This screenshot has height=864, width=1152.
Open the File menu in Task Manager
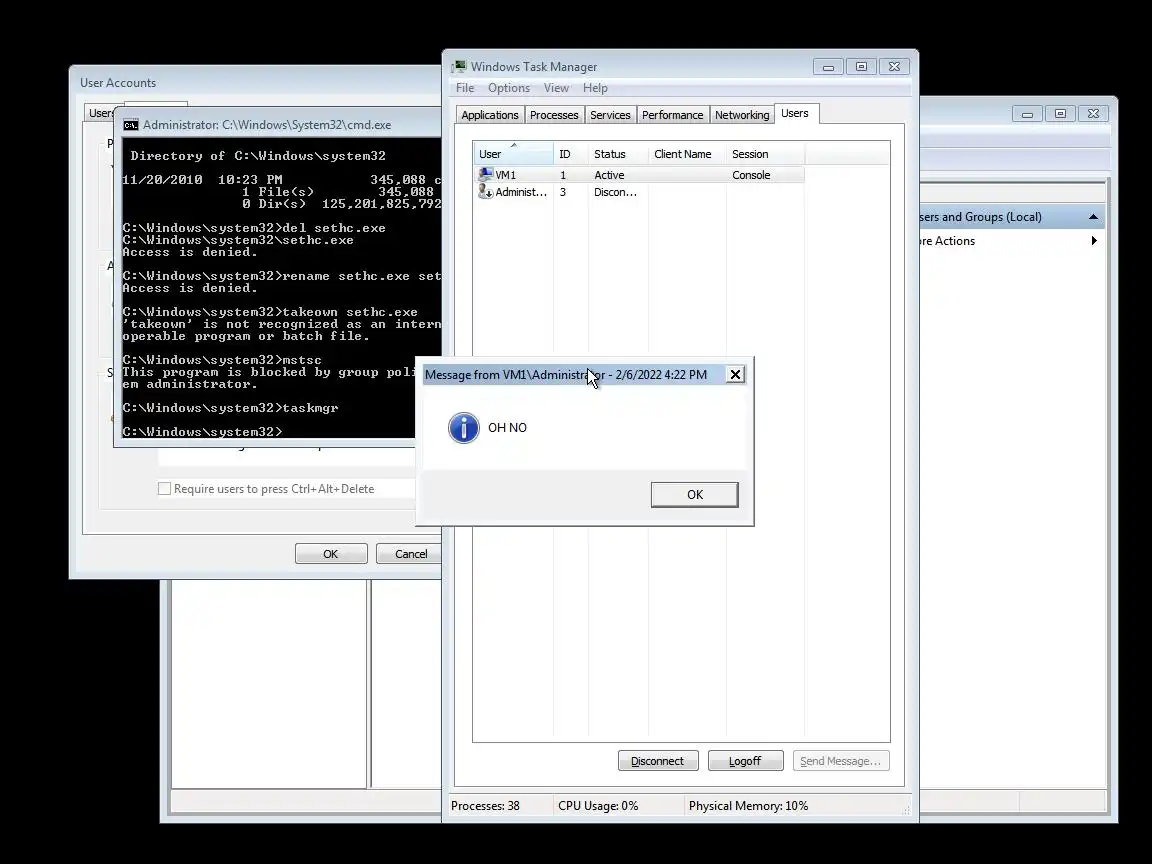tap(465, 88)
